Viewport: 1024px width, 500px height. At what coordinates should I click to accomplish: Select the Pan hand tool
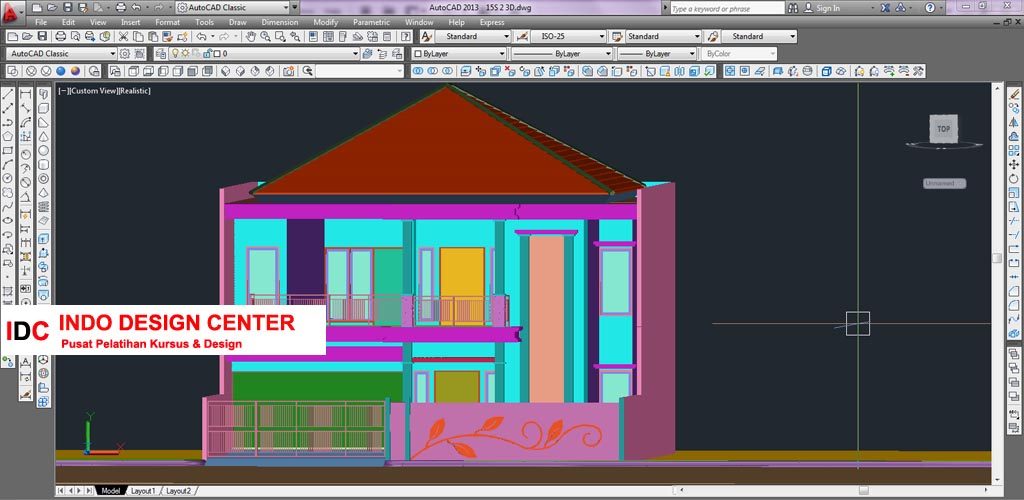point(250,37)
